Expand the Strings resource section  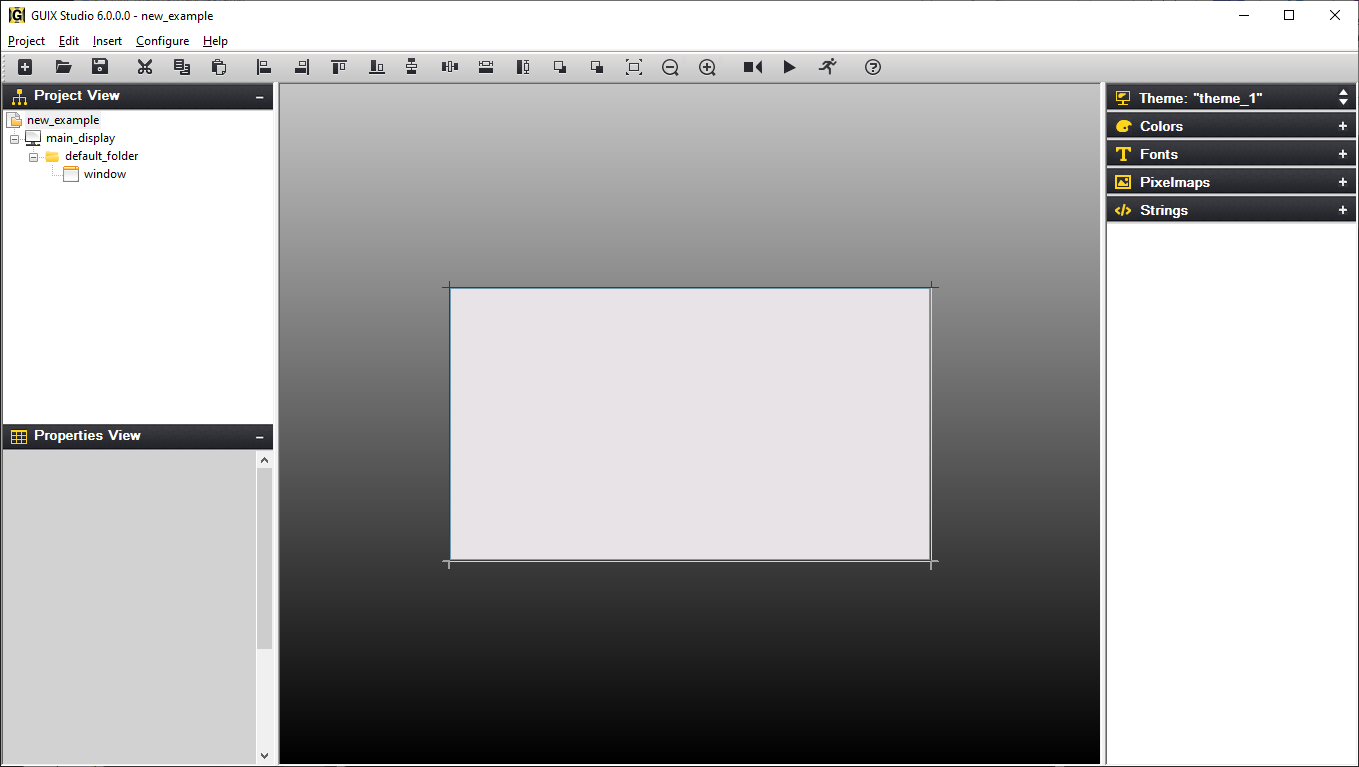tap(1342, 209)
